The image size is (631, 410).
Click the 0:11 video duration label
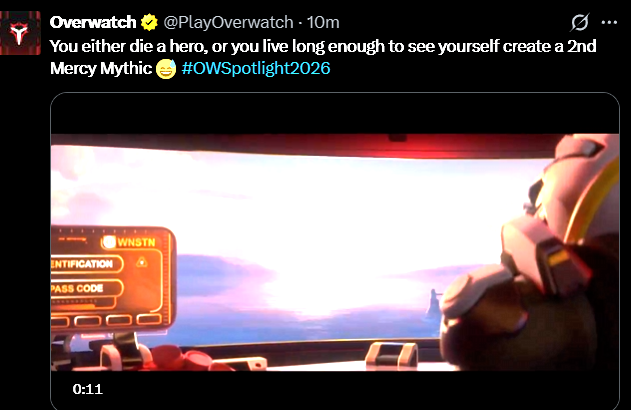coord(88,389)
